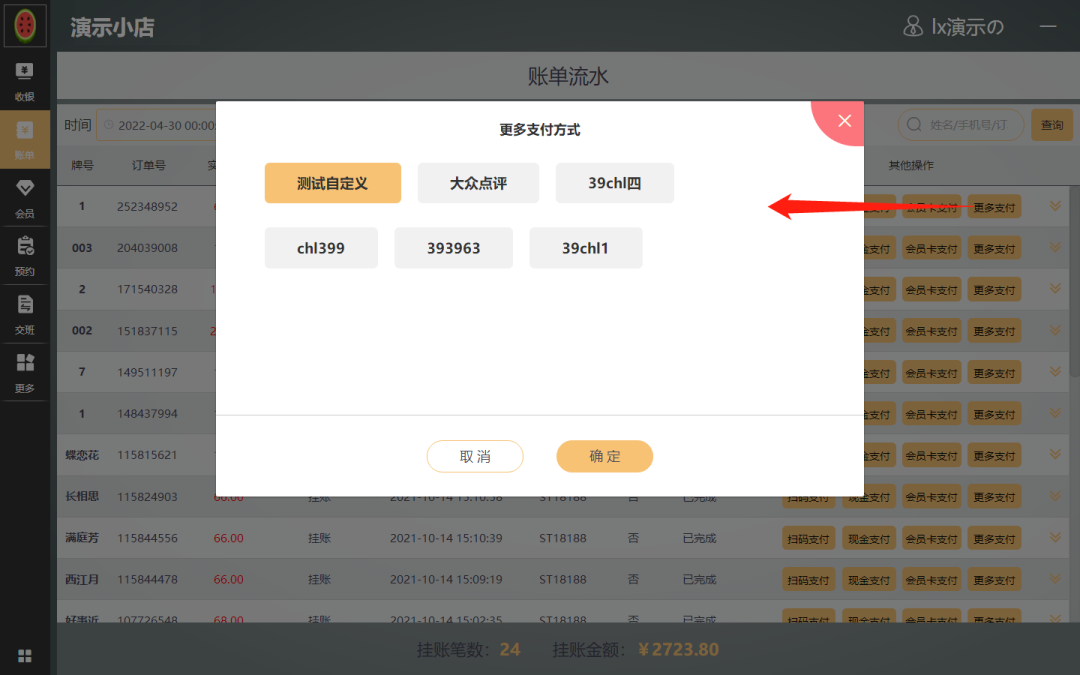Screen dimensions: 1080x675
Task: Click the 订单号 column header
Action: 149,165
